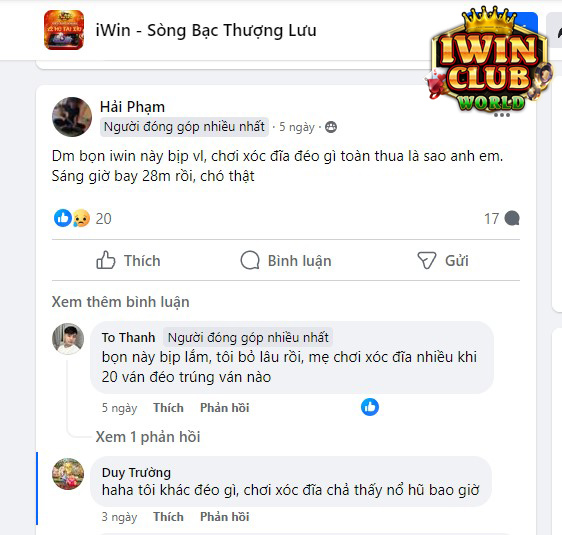This screenshot has height=535, width=562.
Task: Open the 17 comments speech bubble icon
Action: 512,219
